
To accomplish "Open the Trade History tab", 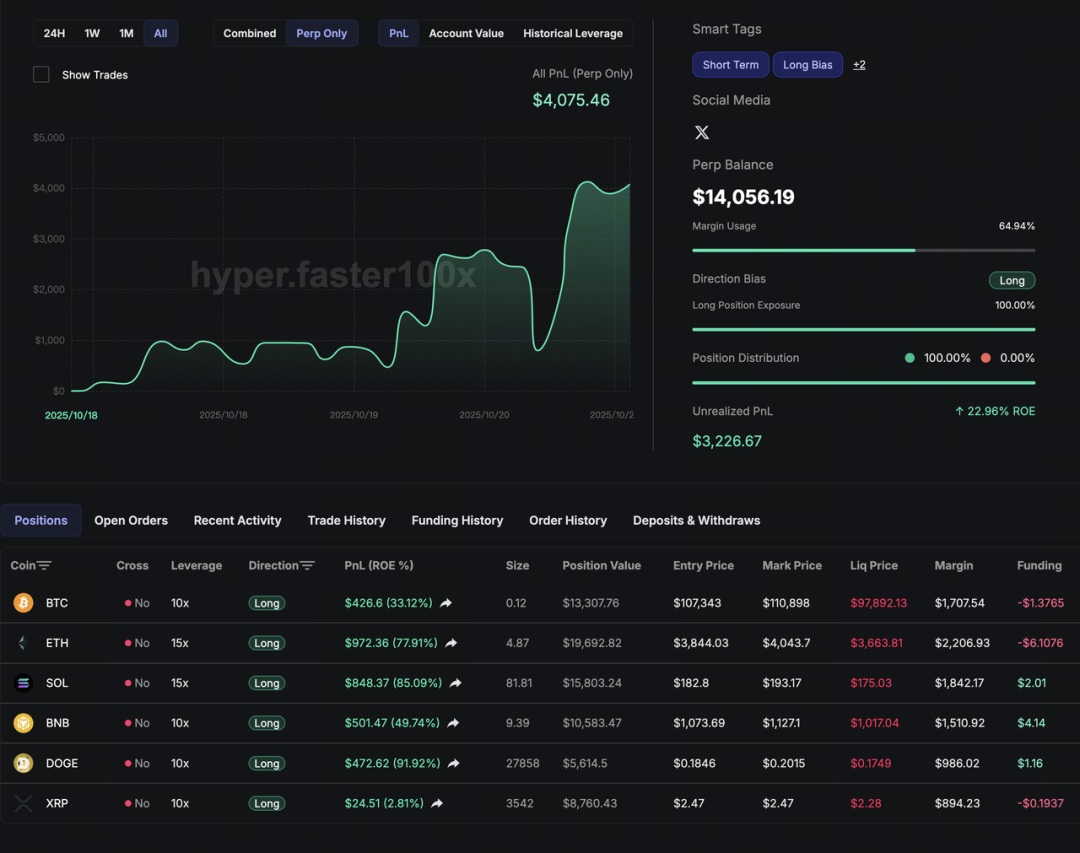I will coord(346,520).
